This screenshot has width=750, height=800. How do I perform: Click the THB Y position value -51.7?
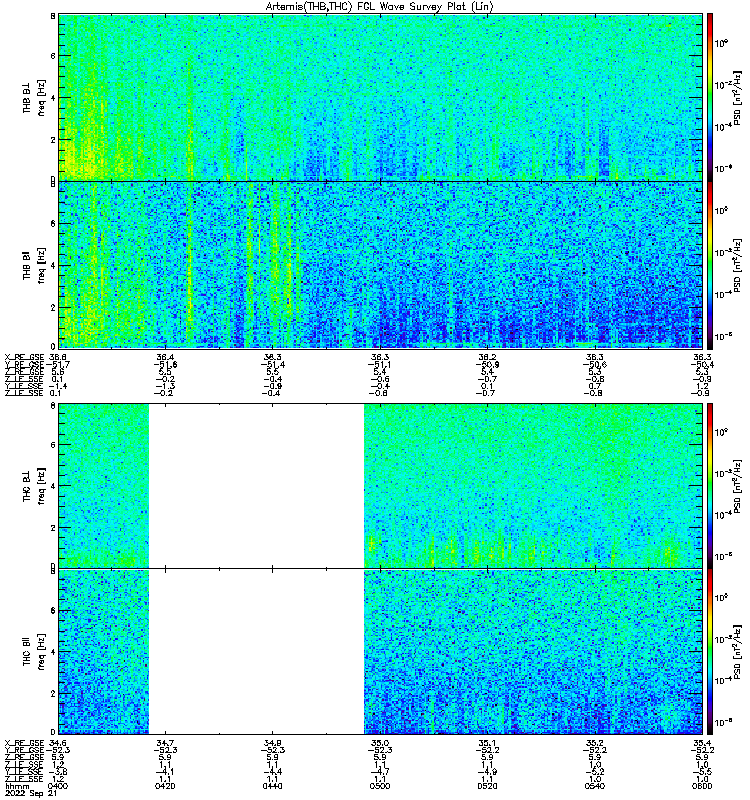(x=59, y=364)
